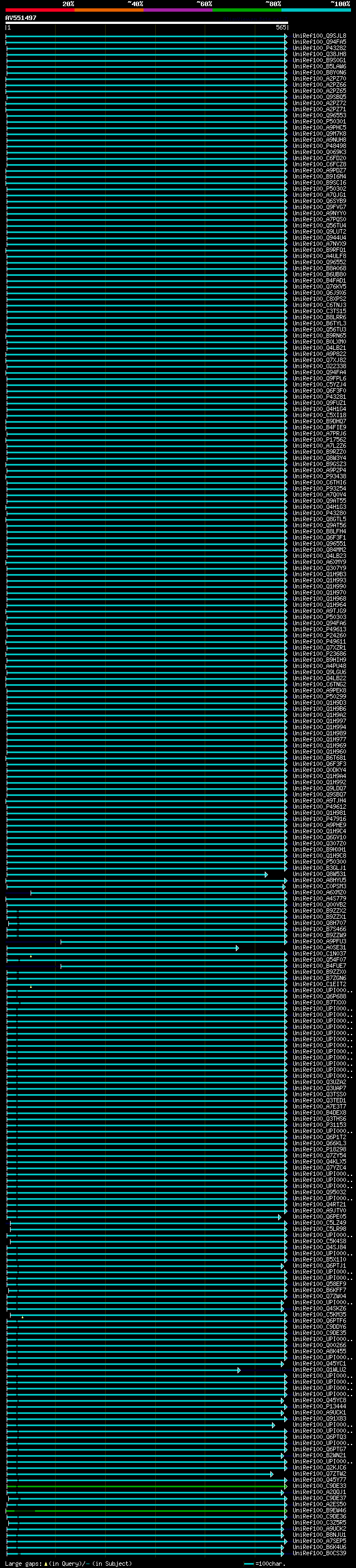Image resolution: width=356 pixels, height=1568 pixels.
Task: Select the UniRef100_Q38JH8 label
Action: coord(319,54)
